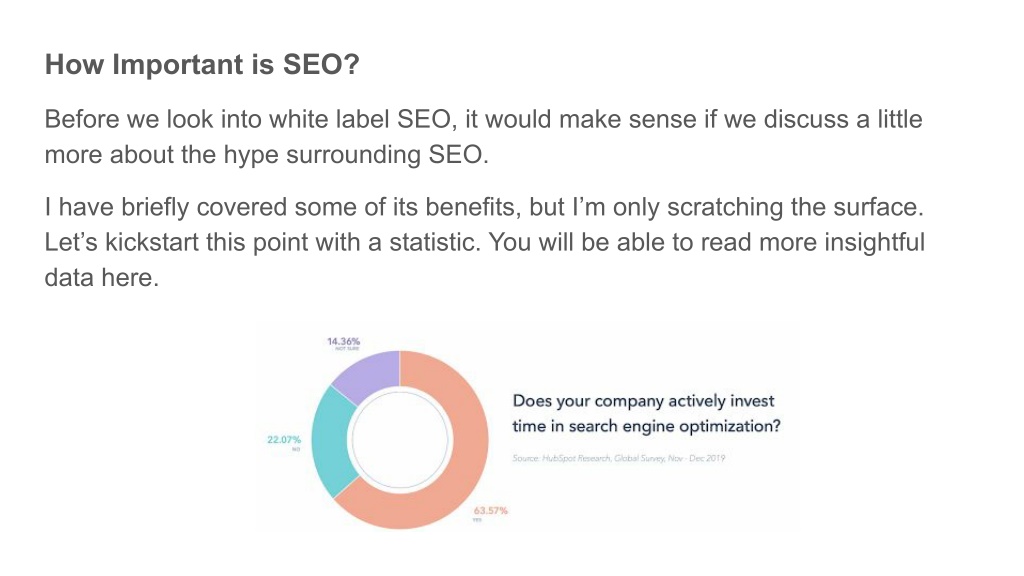
Task: Click the chart question "Does your company actively invest"
Action: [643, 401]
